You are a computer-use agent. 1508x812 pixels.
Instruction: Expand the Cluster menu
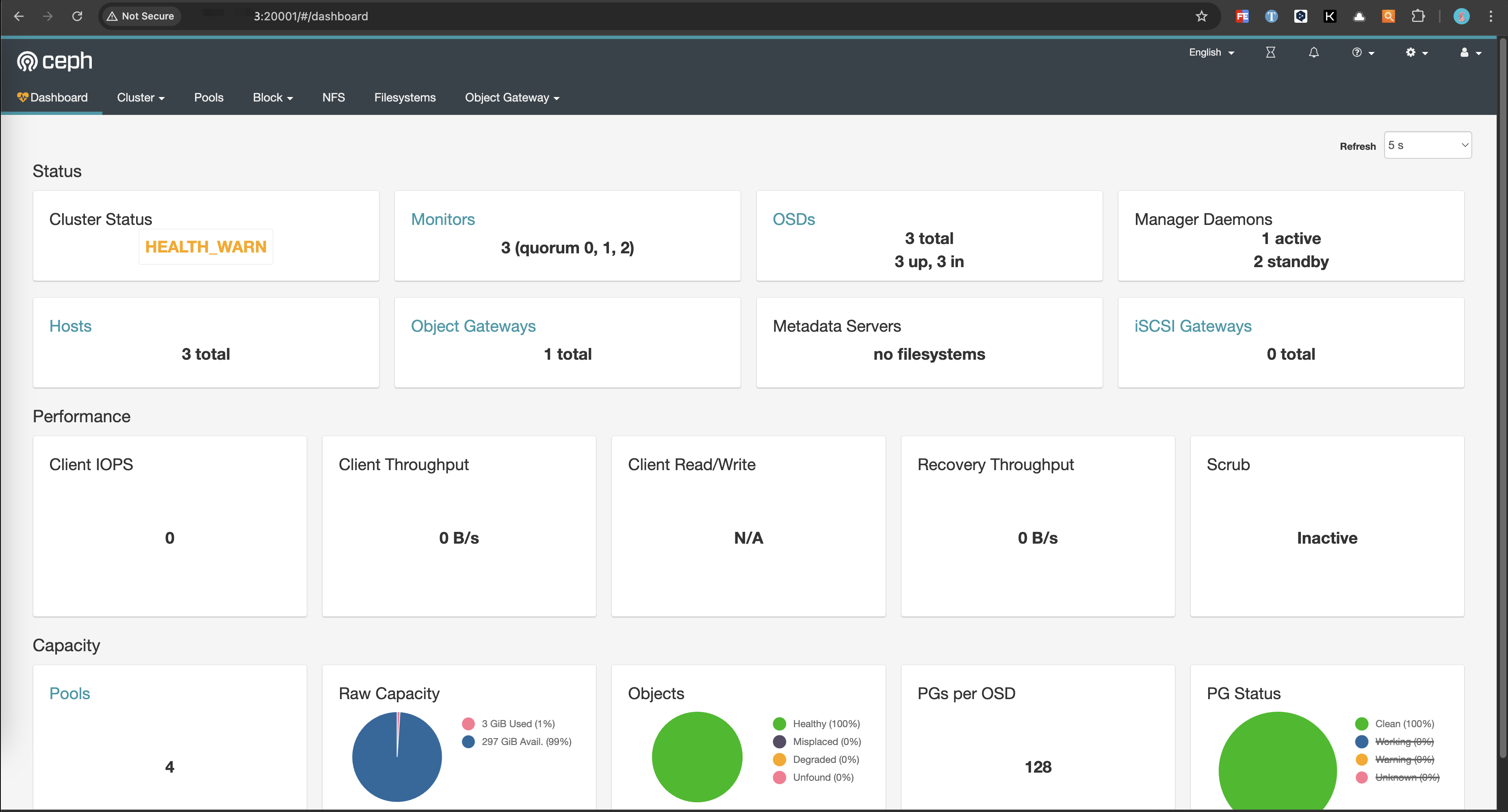click(141, 98)
